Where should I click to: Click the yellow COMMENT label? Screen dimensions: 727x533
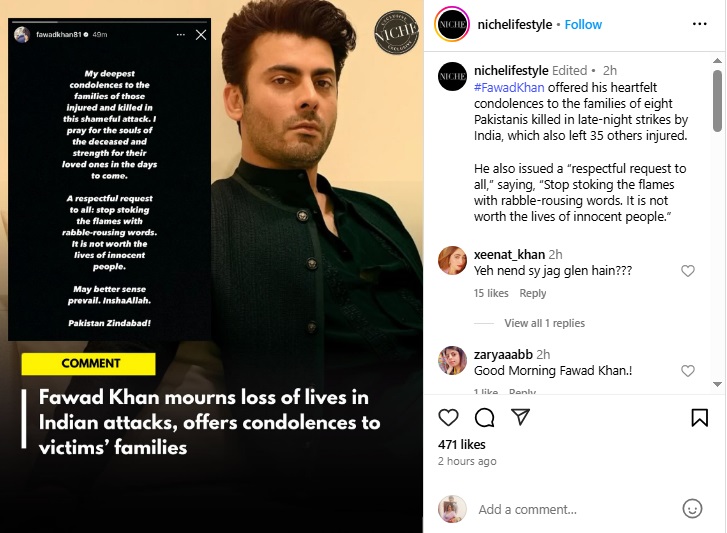[x=90, y=364]
